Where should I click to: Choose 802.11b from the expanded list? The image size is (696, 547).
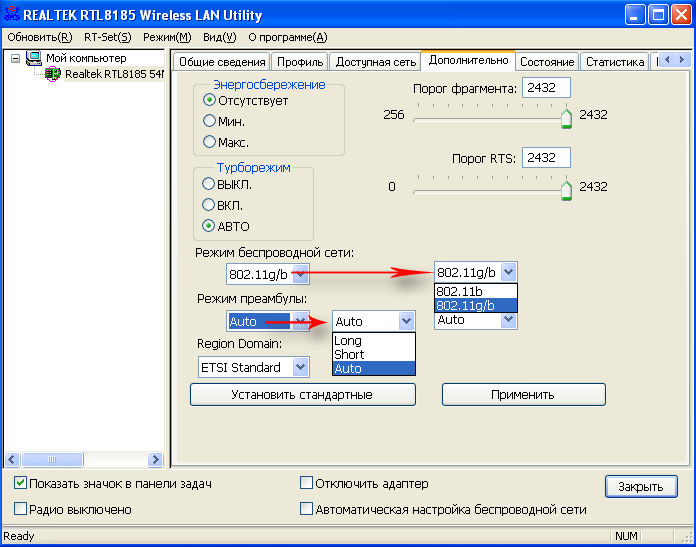tap(475, 291)
